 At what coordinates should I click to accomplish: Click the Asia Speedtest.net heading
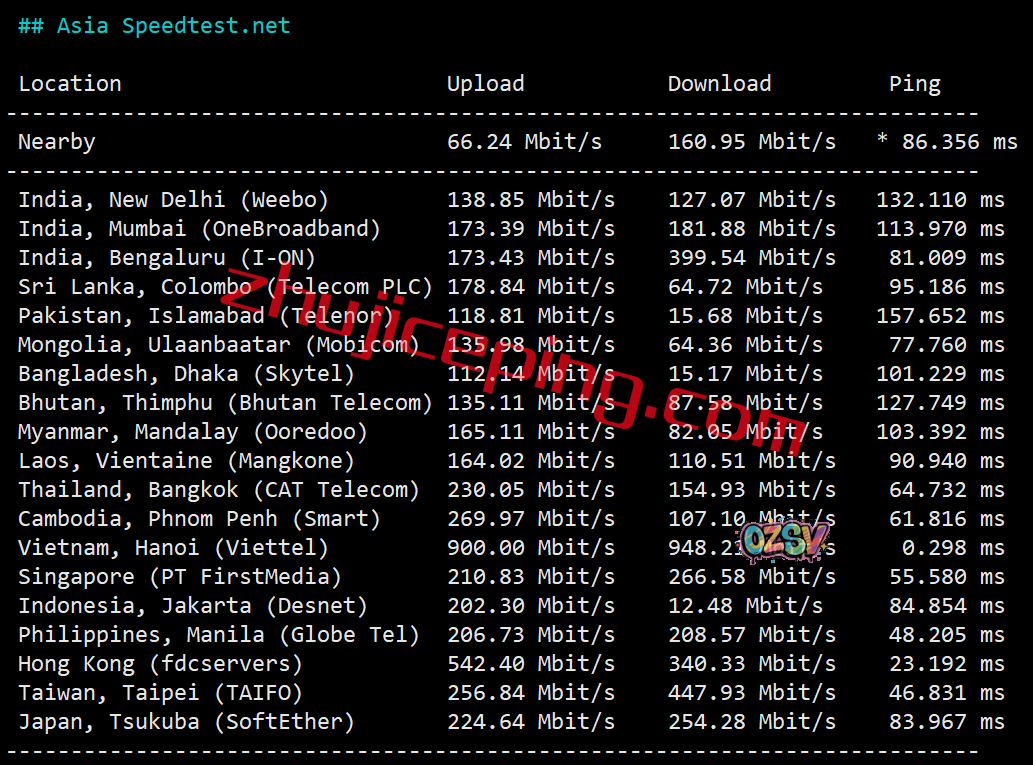pos(154,26)
